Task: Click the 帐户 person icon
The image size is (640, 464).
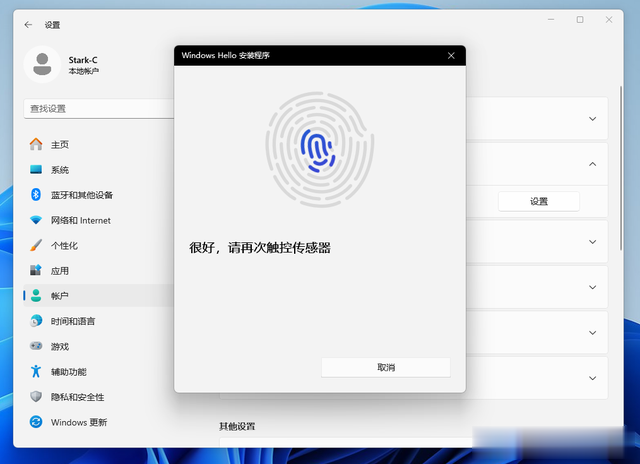Action: 36,295
